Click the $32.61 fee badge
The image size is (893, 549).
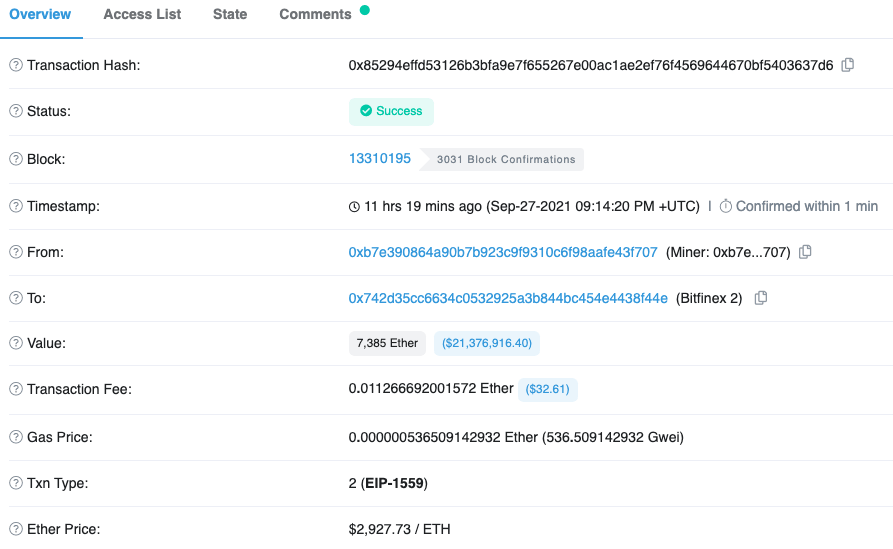click(547, 389)
